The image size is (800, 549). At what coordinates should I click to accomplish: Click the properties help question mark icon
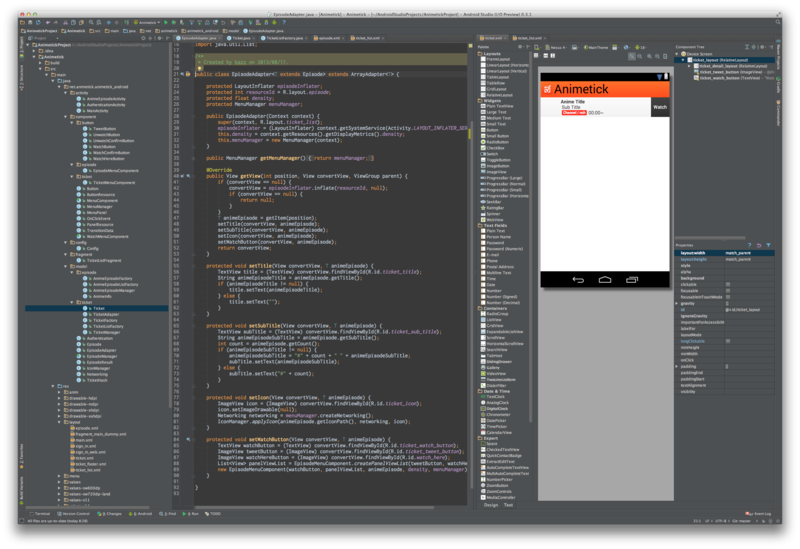pos(749,245)
